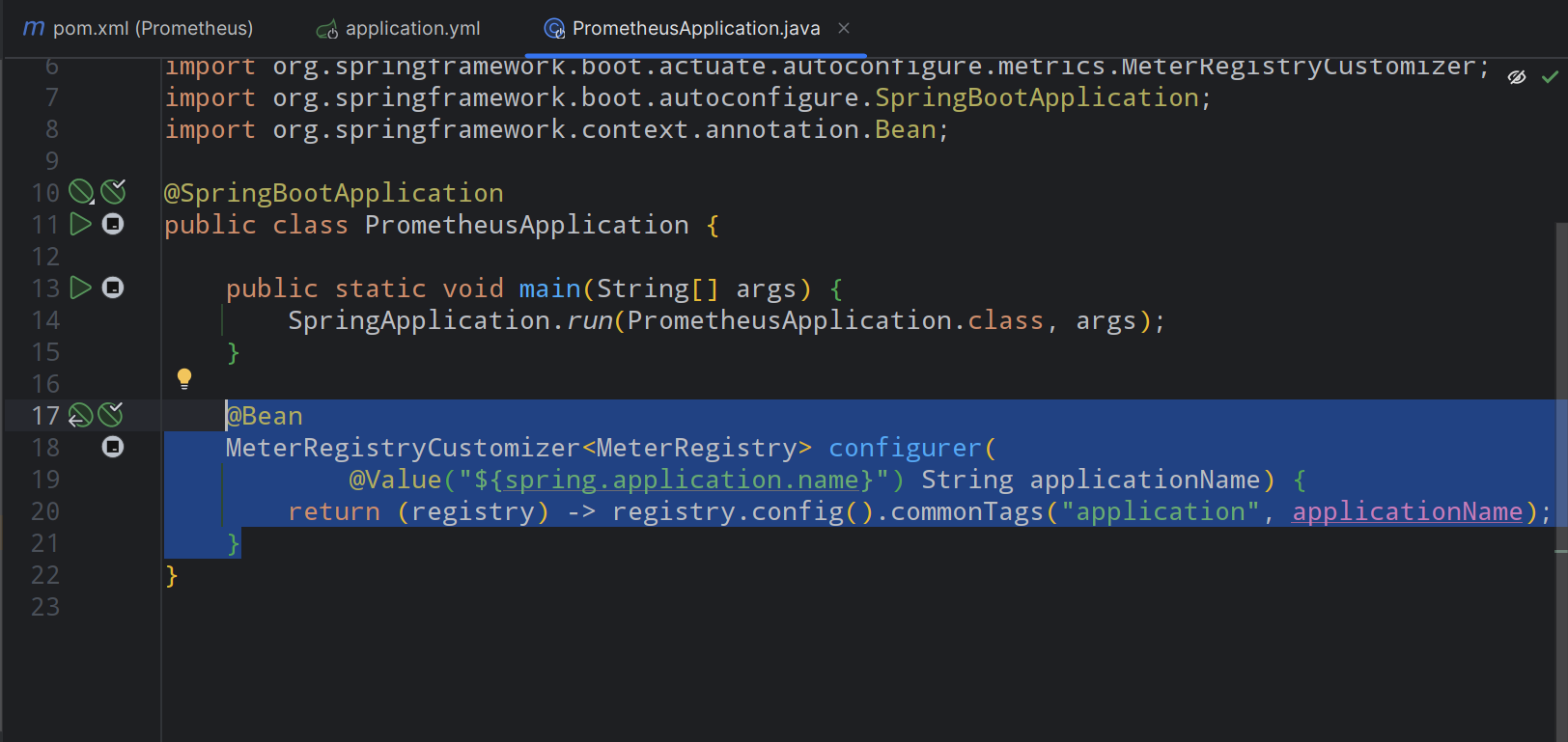
Task: Click the Spring config icon on application.yml tab
Action: point(327,30)
